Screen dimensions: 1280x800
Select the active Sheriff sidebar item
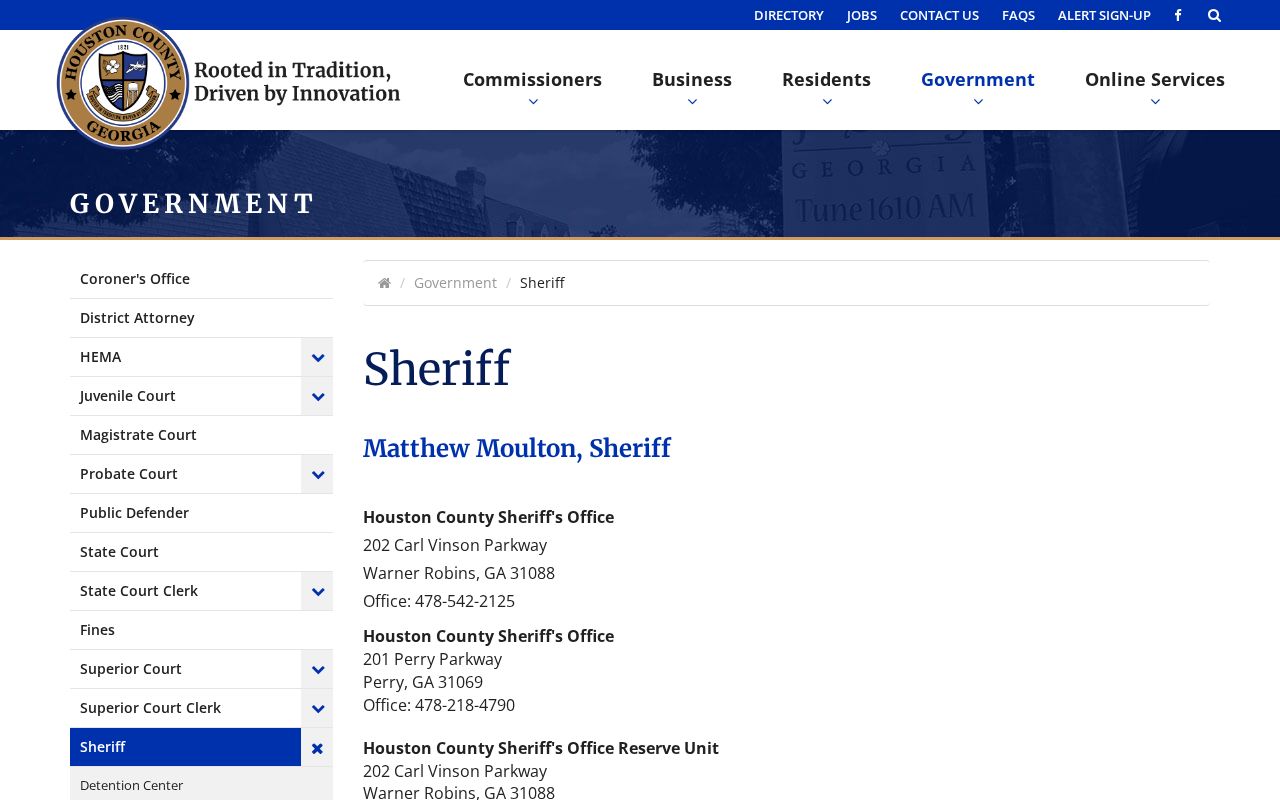click(x=185, y=747)
